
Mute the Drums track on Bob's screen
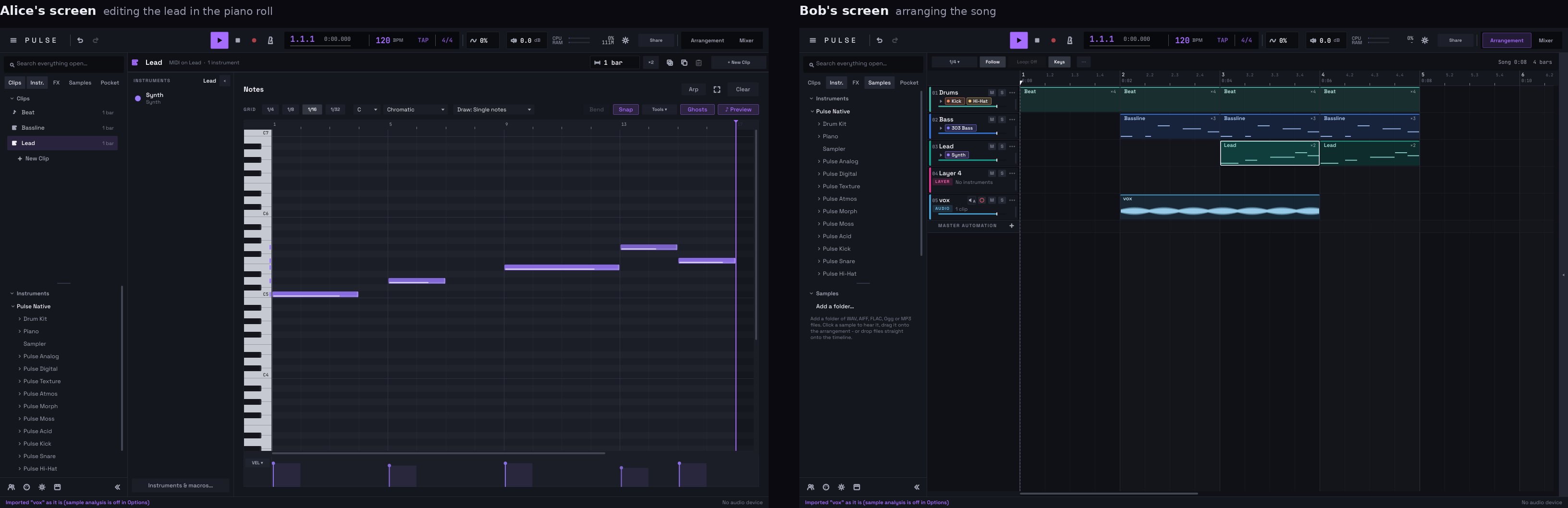pyautogui.click(x=992, y=93)
